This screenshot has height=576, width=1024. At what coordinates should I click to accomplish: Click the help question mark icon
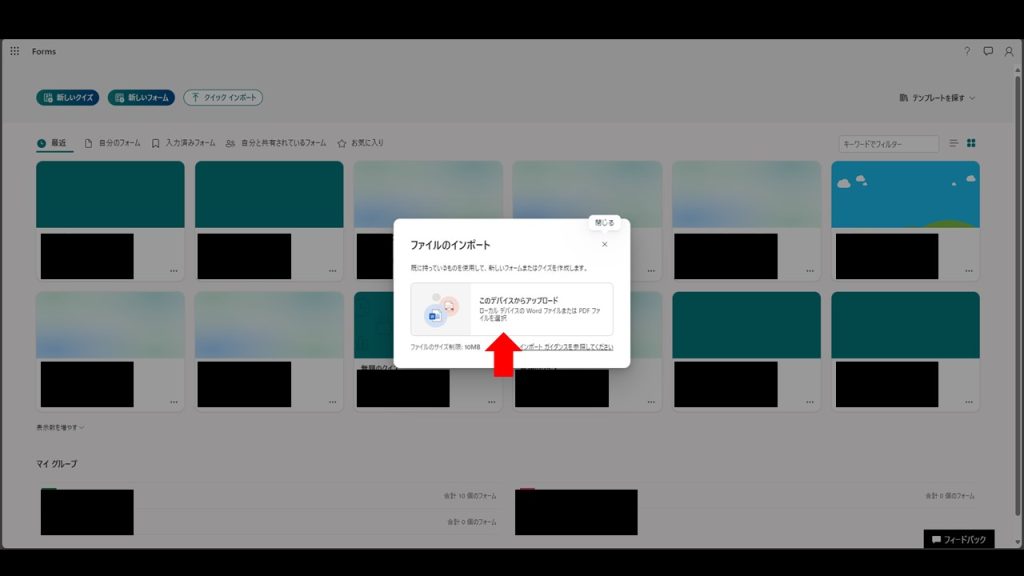tap(967, 51)
